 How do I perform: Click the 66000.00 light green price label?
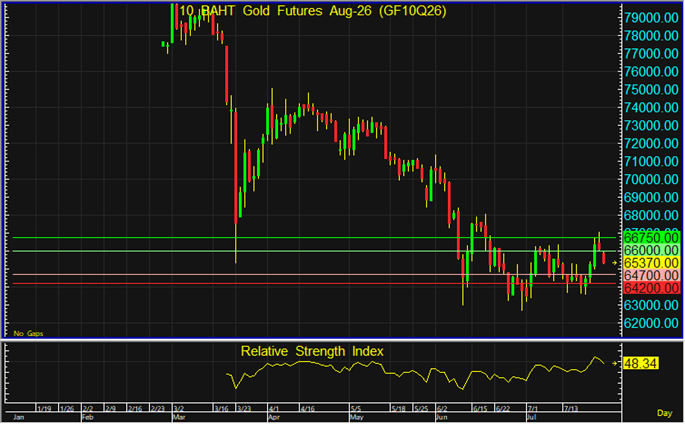coord(651,251)
